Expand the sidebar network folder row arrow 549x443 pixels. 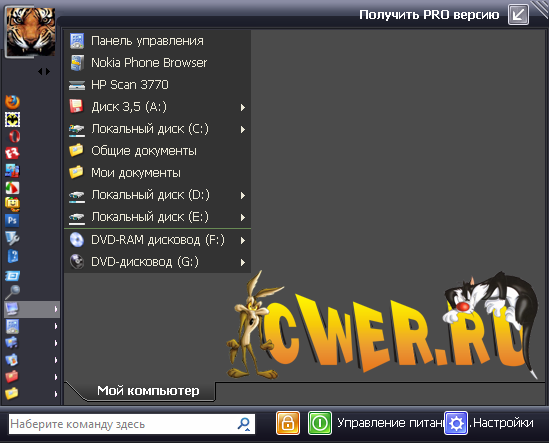point(55,343)
